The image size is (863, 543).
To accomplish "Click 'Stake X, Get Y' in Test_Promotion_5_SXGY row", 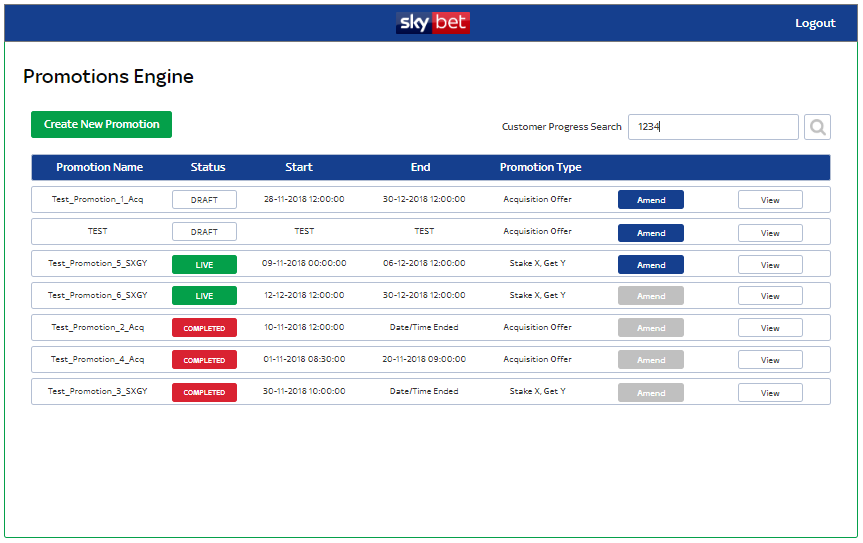I will (537, 263).
